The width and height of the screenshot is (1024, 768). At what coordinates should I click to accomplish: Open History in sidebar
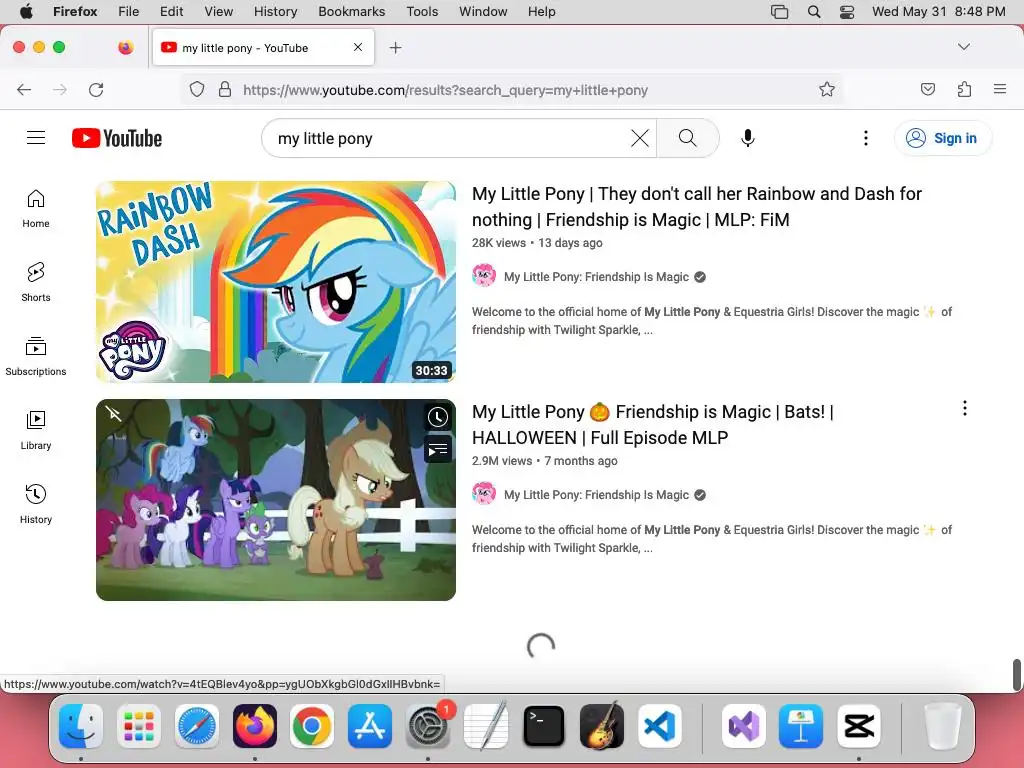coord(36,504)
